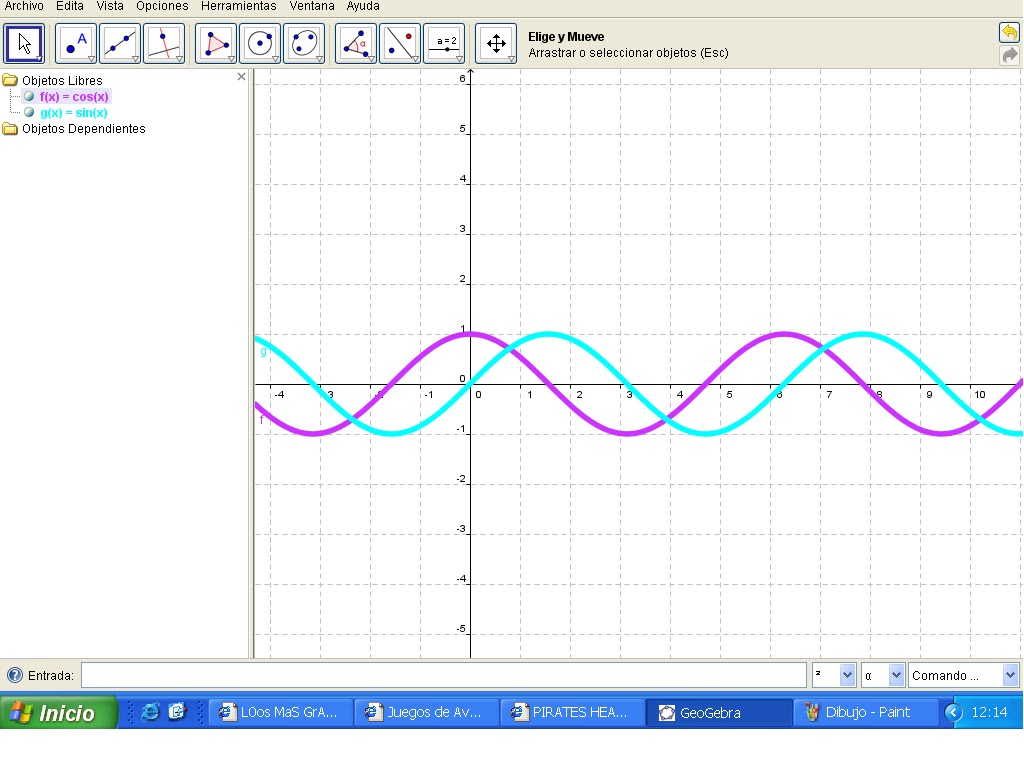
Task: Select the Angle tool
Action: pyautogui.click(x=355, y=44)
